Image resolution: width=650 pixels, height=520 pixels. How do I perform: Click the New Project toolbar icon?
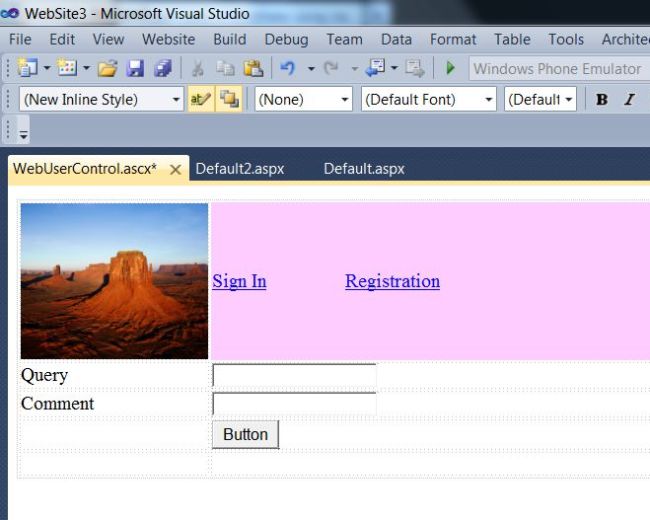[x=27, y=68]
